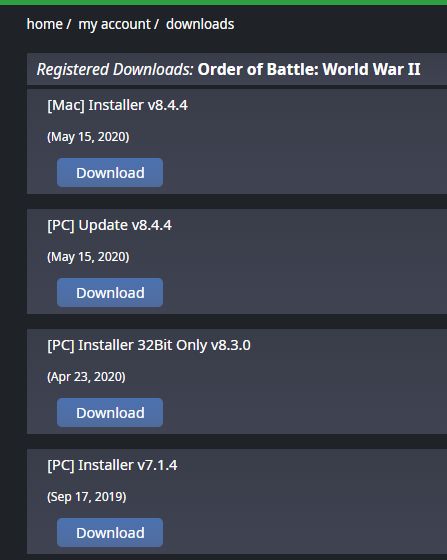Download the PC Installer v7.1.4

pos(110,532)
